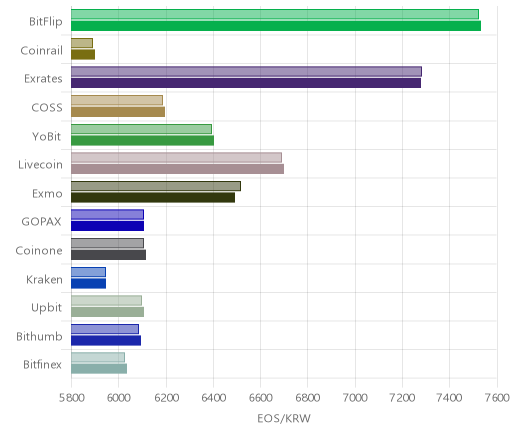The width and height of the screenshot is (512, 436).
Task: Click the light purple Exrates bar
Action: click(x=246, y=71)
